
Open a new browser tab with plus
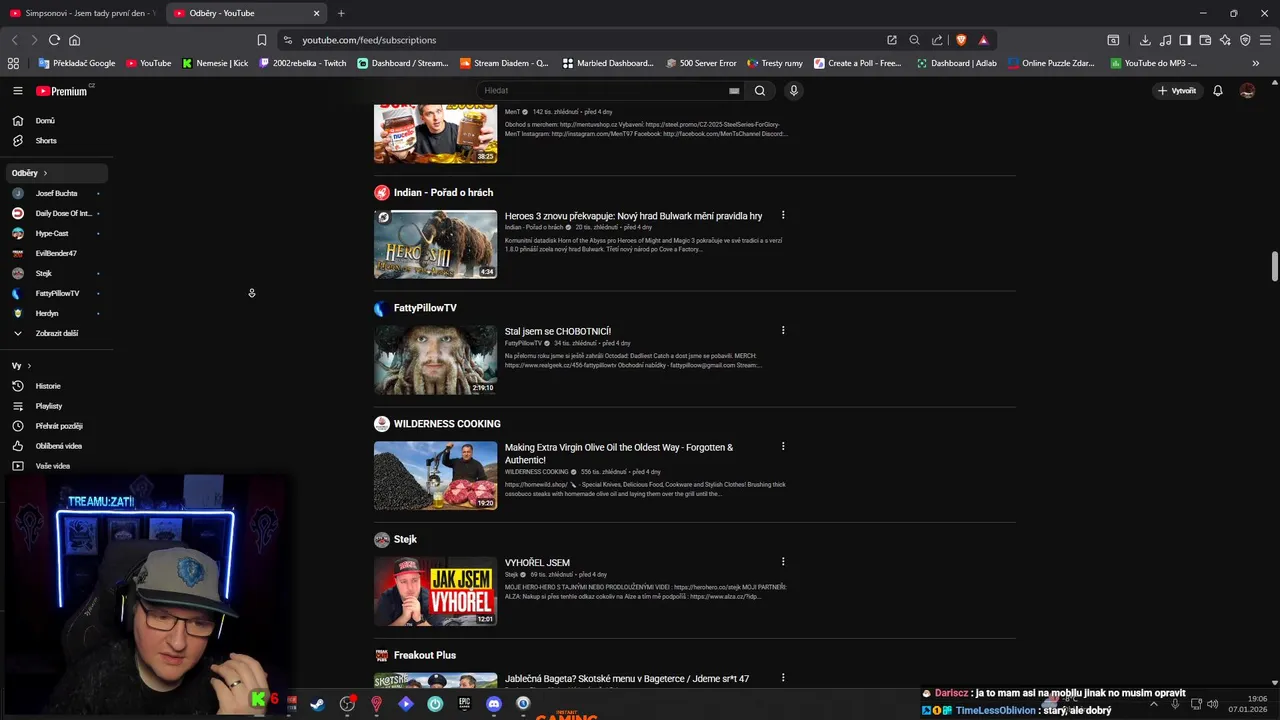click(x=341, y=13)
